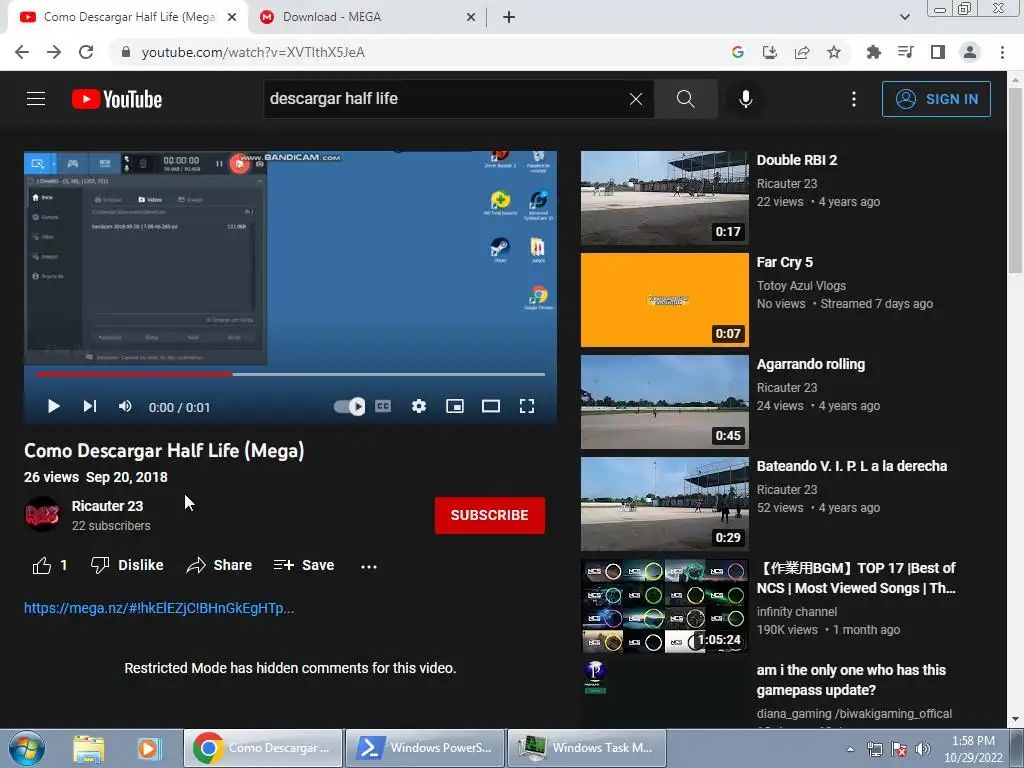View site info padlock icon
The height and width of the screenshot is (768, 1024).
(125, 52)
